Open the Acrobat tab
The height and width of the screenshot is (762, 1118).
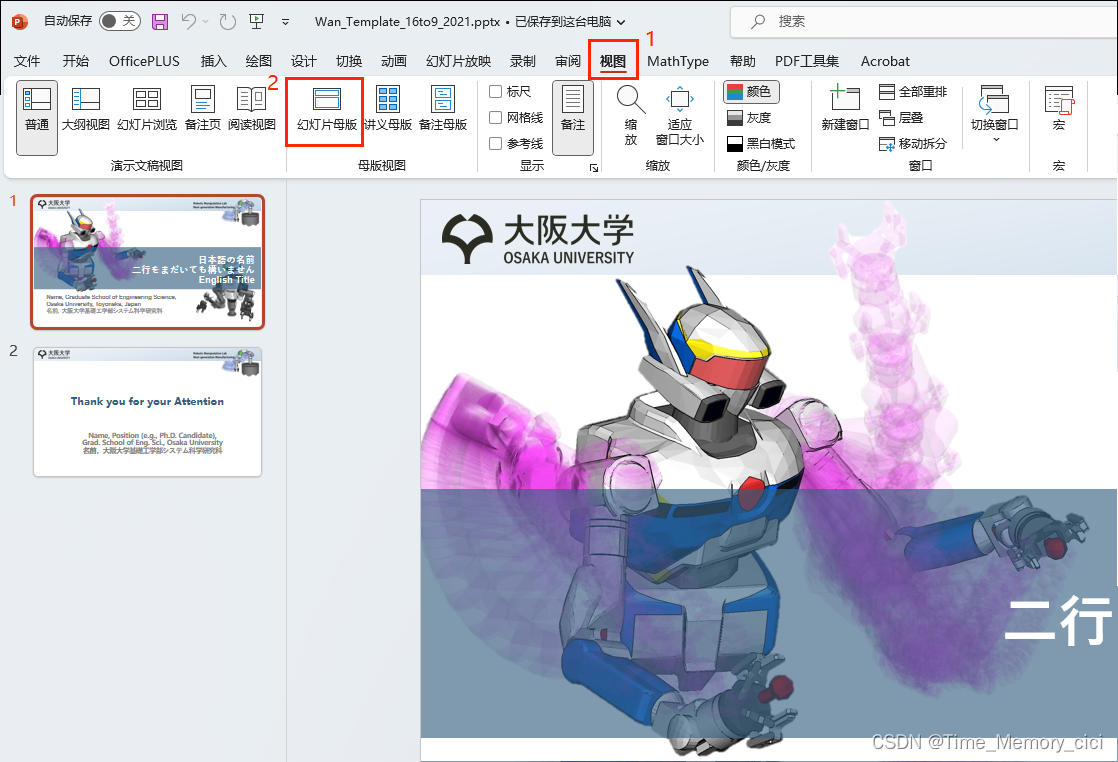point(885,61)
